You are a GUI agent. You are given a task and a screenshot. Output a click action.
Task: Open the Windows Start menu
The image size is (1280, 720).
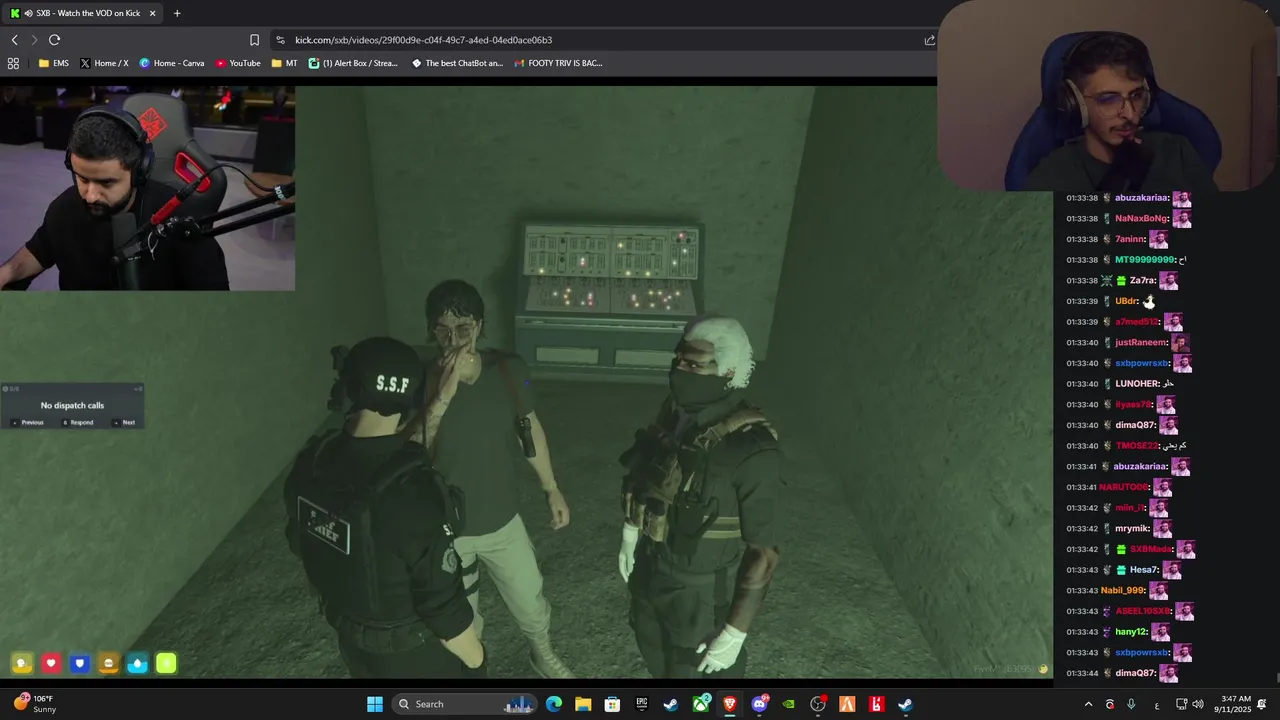point(375,704)
